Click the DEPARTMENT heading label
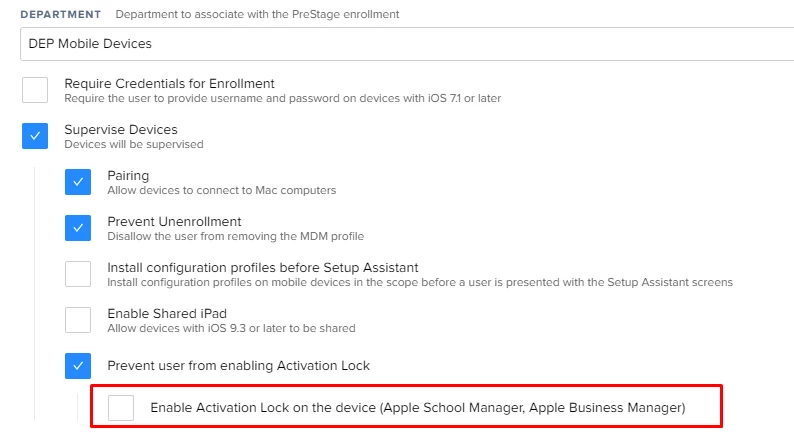Viewport: 794px width, 433px height. point(61,14)
